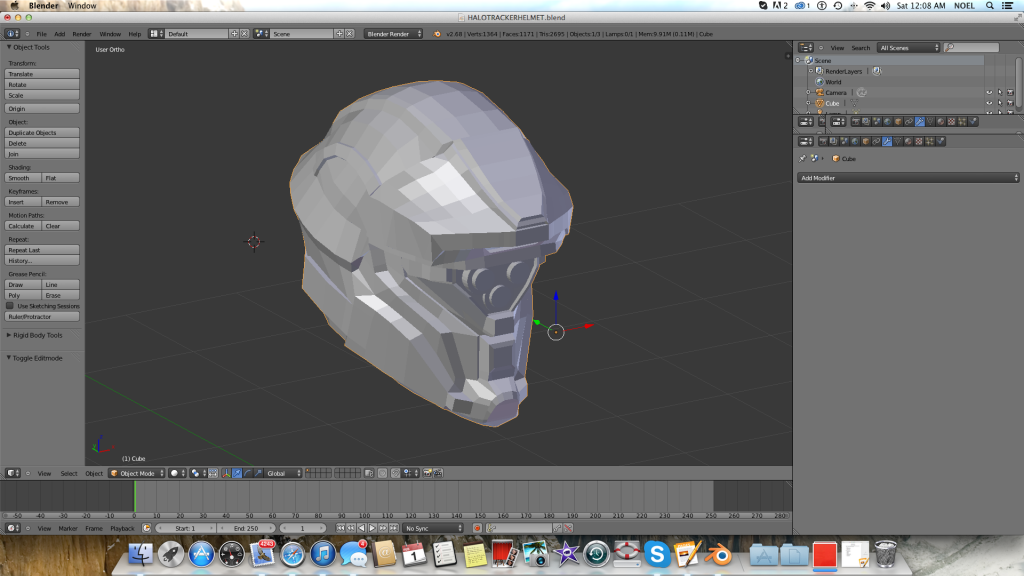Open the viewport shading sphere dropdown

tap(178, 473)
